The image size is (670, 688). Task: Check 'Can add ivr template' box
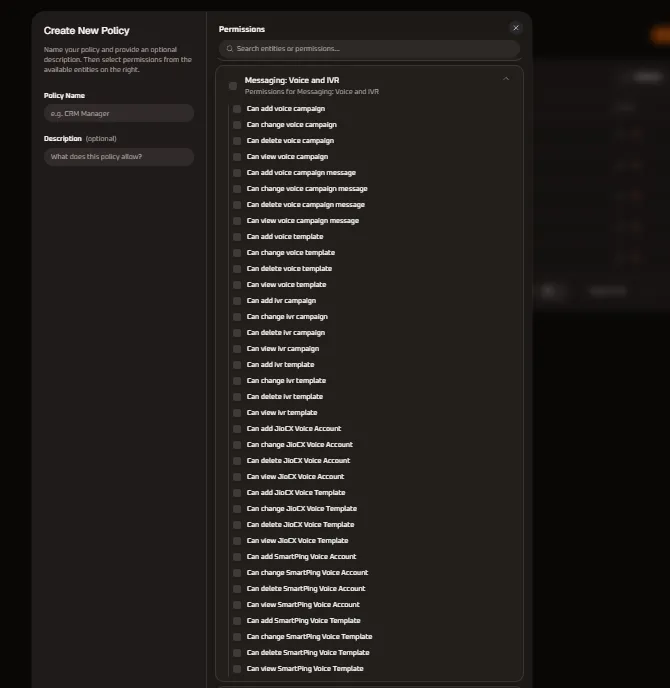(x=237, y=365)
